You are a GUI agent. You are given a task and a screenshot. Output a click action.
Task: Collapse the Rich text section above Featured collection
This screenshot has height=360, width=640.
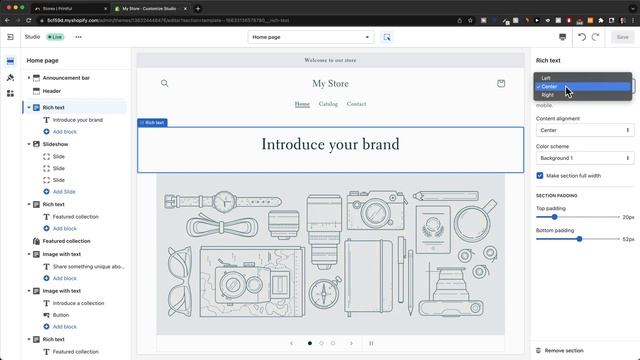point(29,204)
